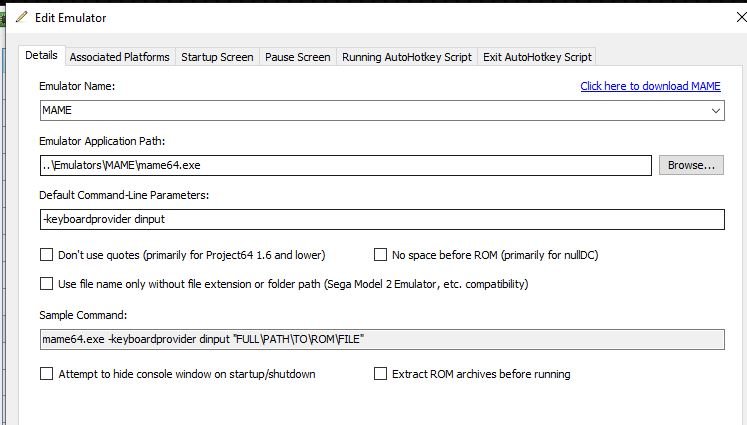
Task: Switch to the Details tab
Action: 41,55
